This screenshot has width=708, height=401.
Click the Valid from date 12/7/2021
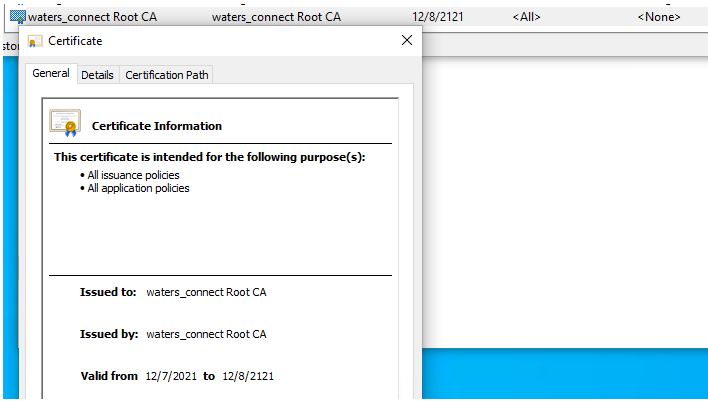point(171,376)
